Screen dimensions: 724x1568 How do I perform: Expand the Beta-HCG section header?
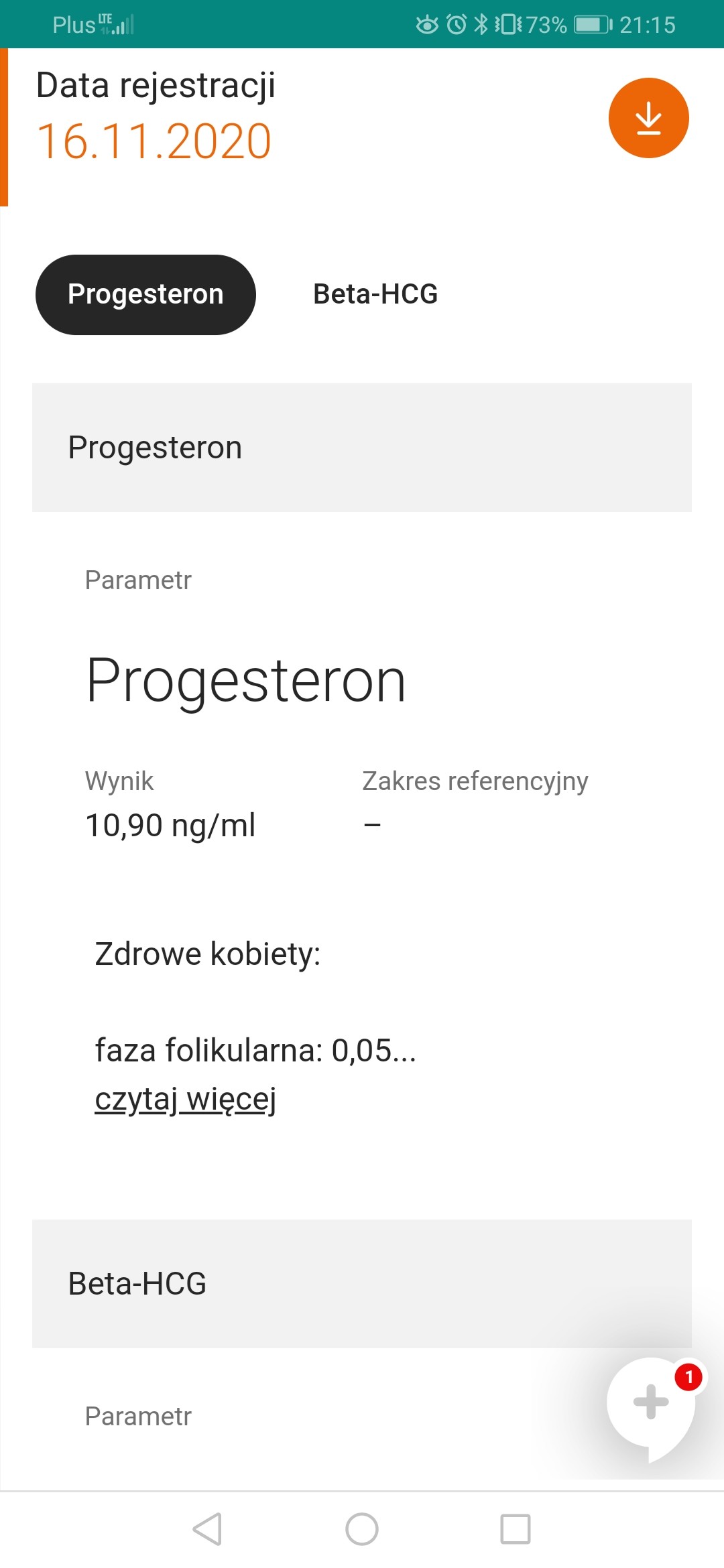[362, 1284]
